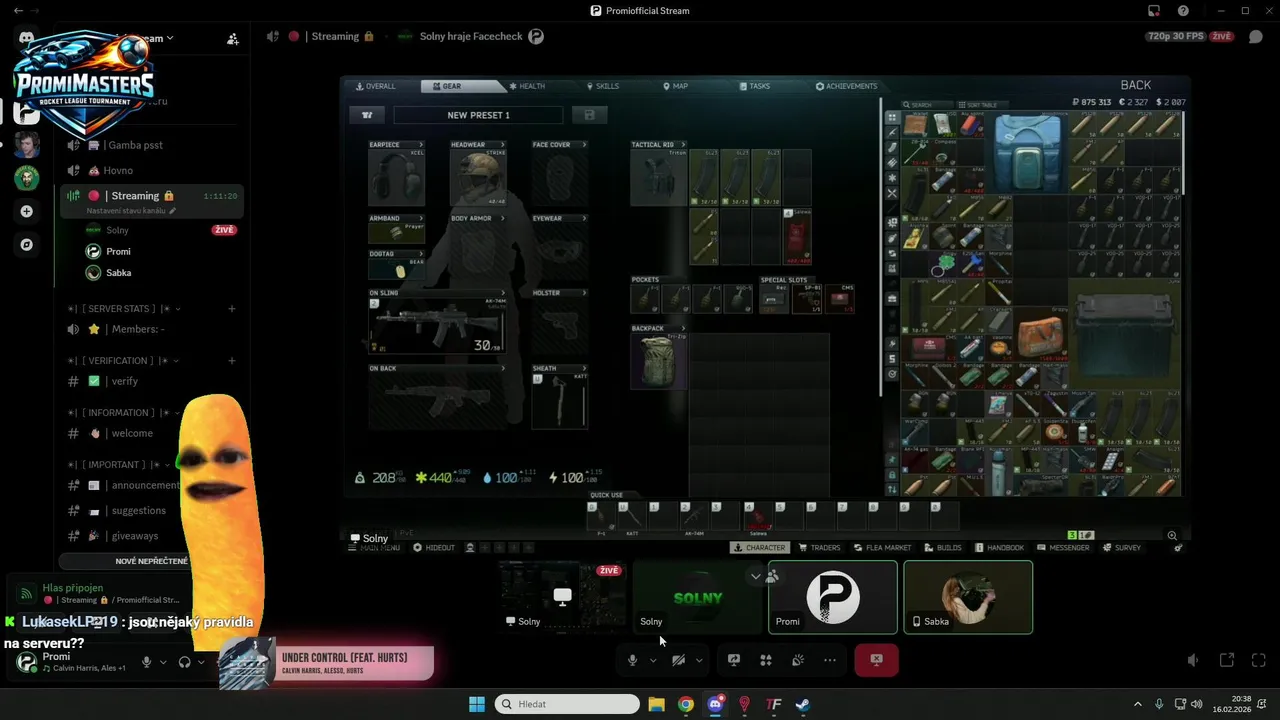Open the chat bubble icon in header
The height and width of the screenshot is (720, 1280).
tap(1256, 37)
